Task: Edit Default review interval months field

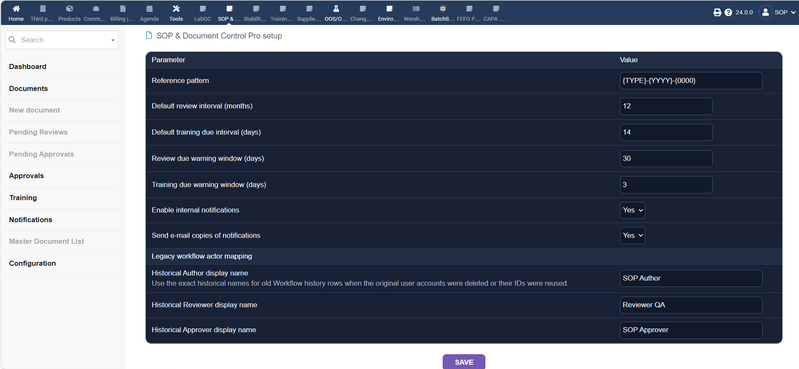Action: tap(666, 107)
